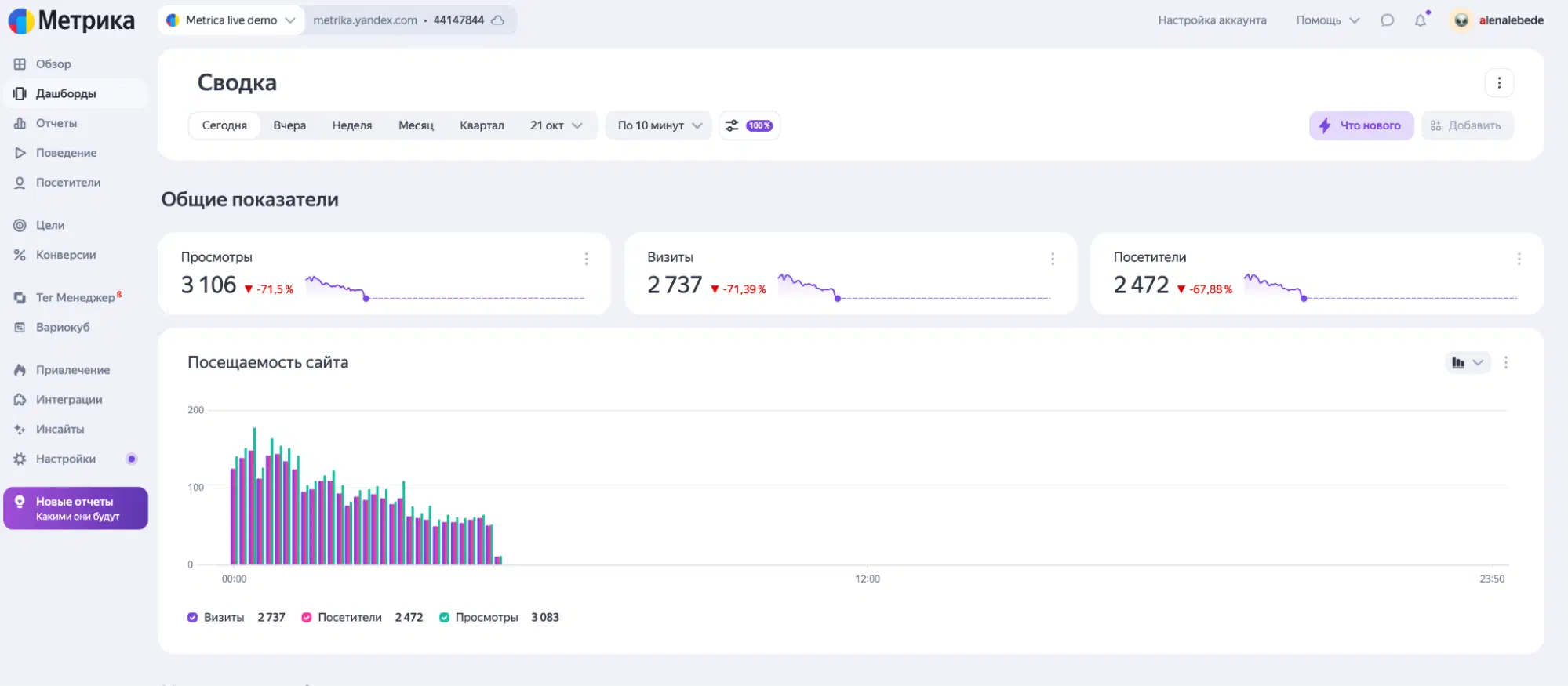Click the Просмотры sparkline chart
Viewport: 1568px width, 686px height.
[x=445, y=288]
